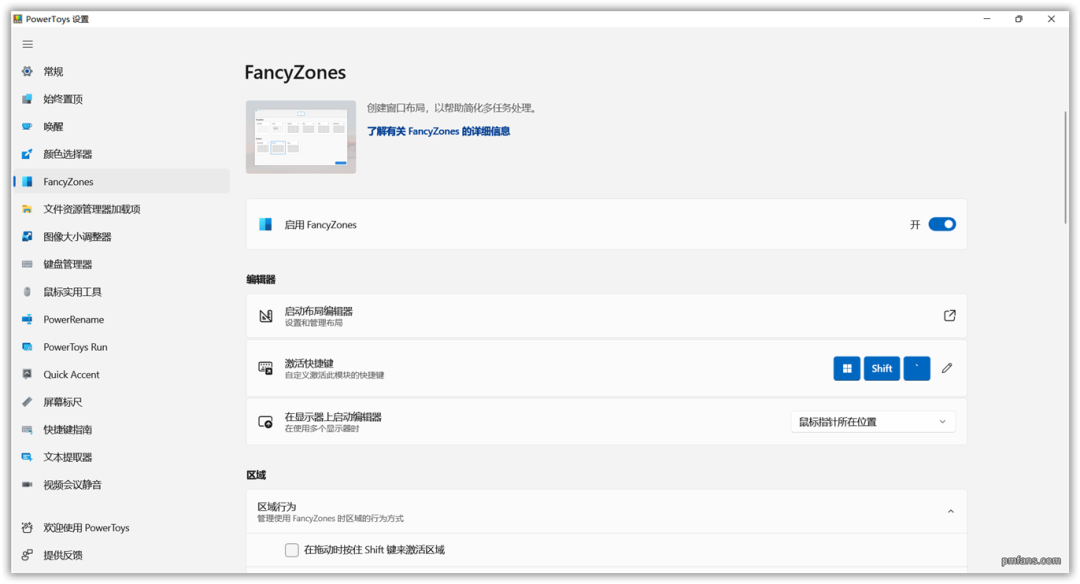The width and height of the screenshot is (1080, 584).
Task: Click the backtick key shortcut button
Action: 917,368
